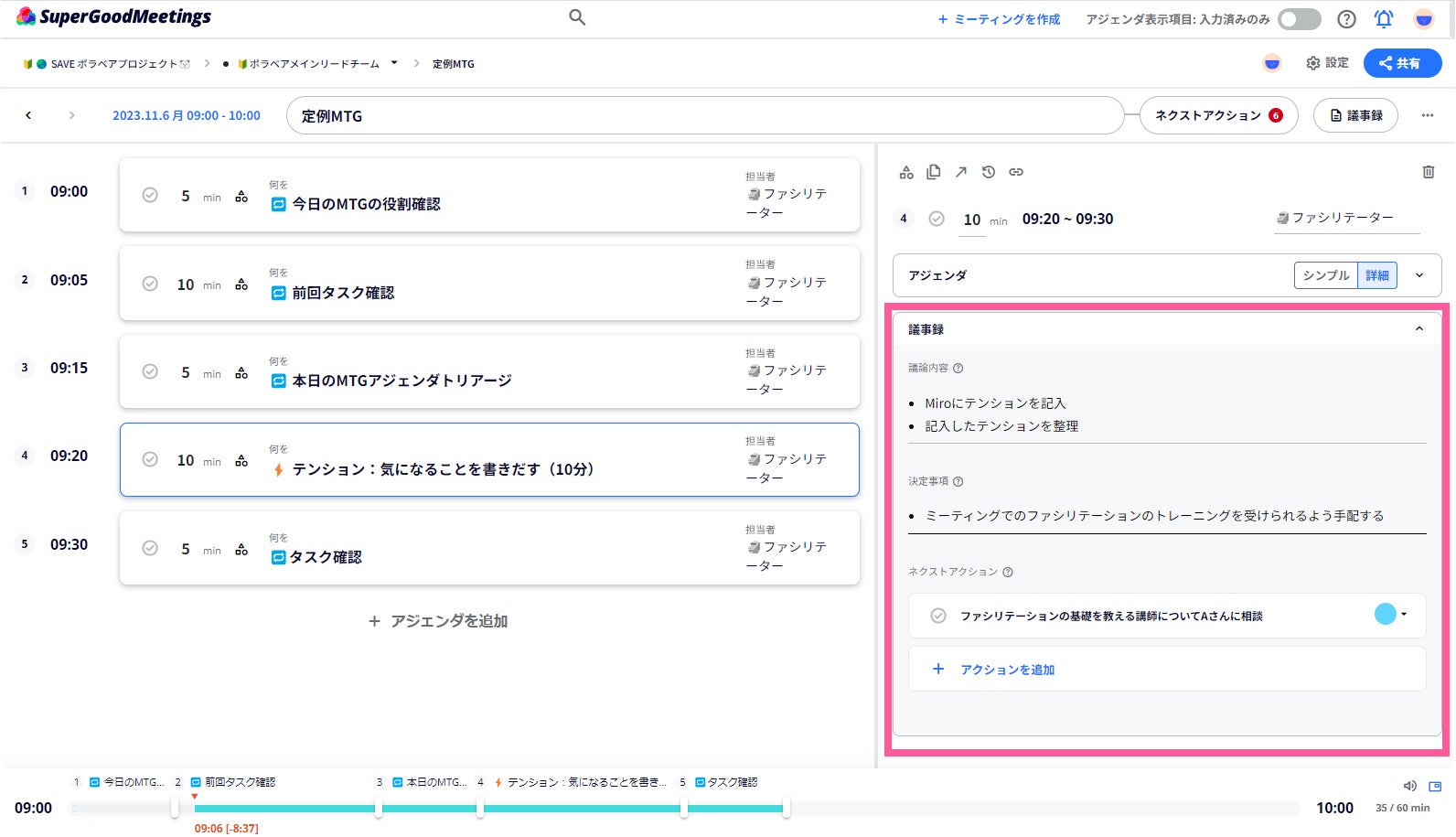Check the complete circle in the detail panel header
Image resolution: width=1456 pixels, height=837 pixels.
click(937, 219)
